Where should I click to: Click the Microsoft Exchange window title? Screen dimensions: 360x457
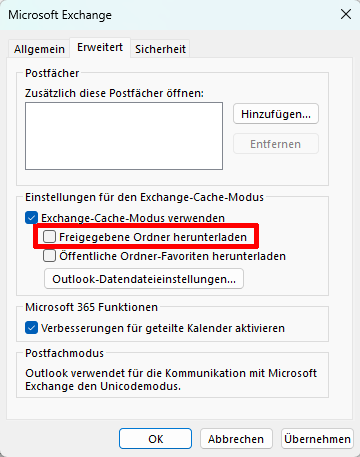pyautogui.click(x=60, y=15)
